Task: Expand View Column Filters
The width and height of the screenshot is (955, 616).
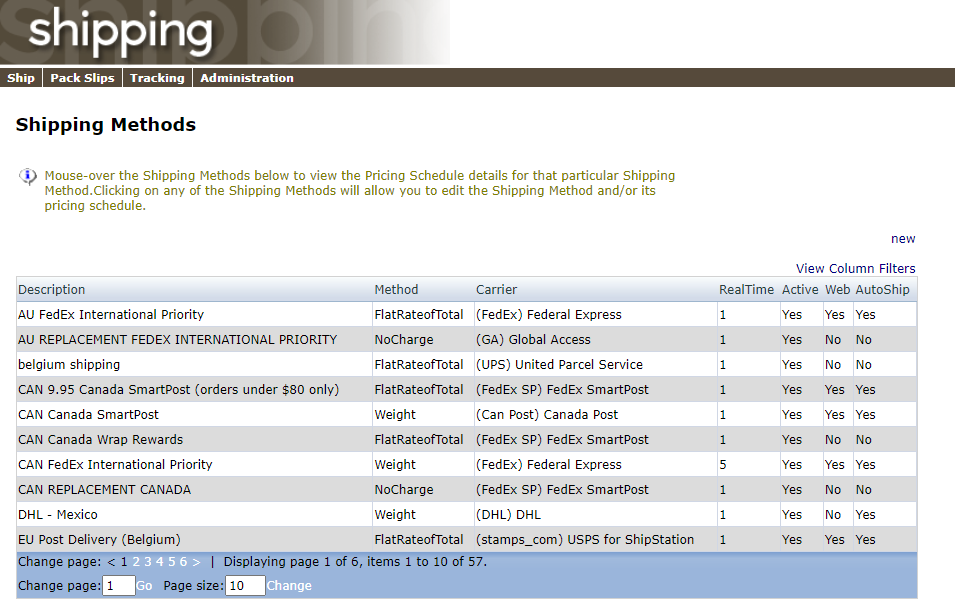Action: 855,269
